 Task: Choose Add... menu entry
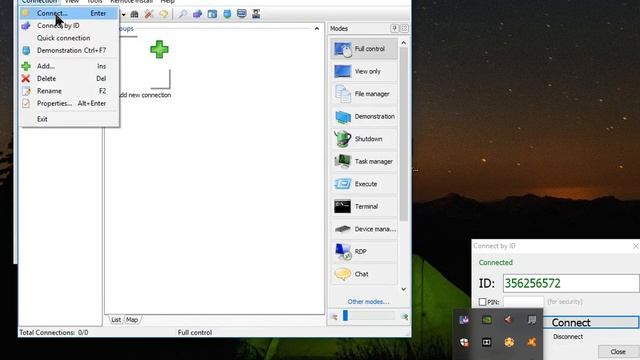coord(69,66)
